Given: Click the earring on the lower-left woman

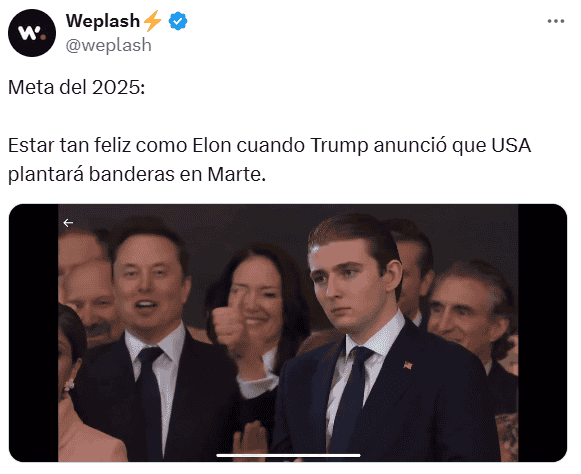Looking at the screenshot, I should pos(69,385).
